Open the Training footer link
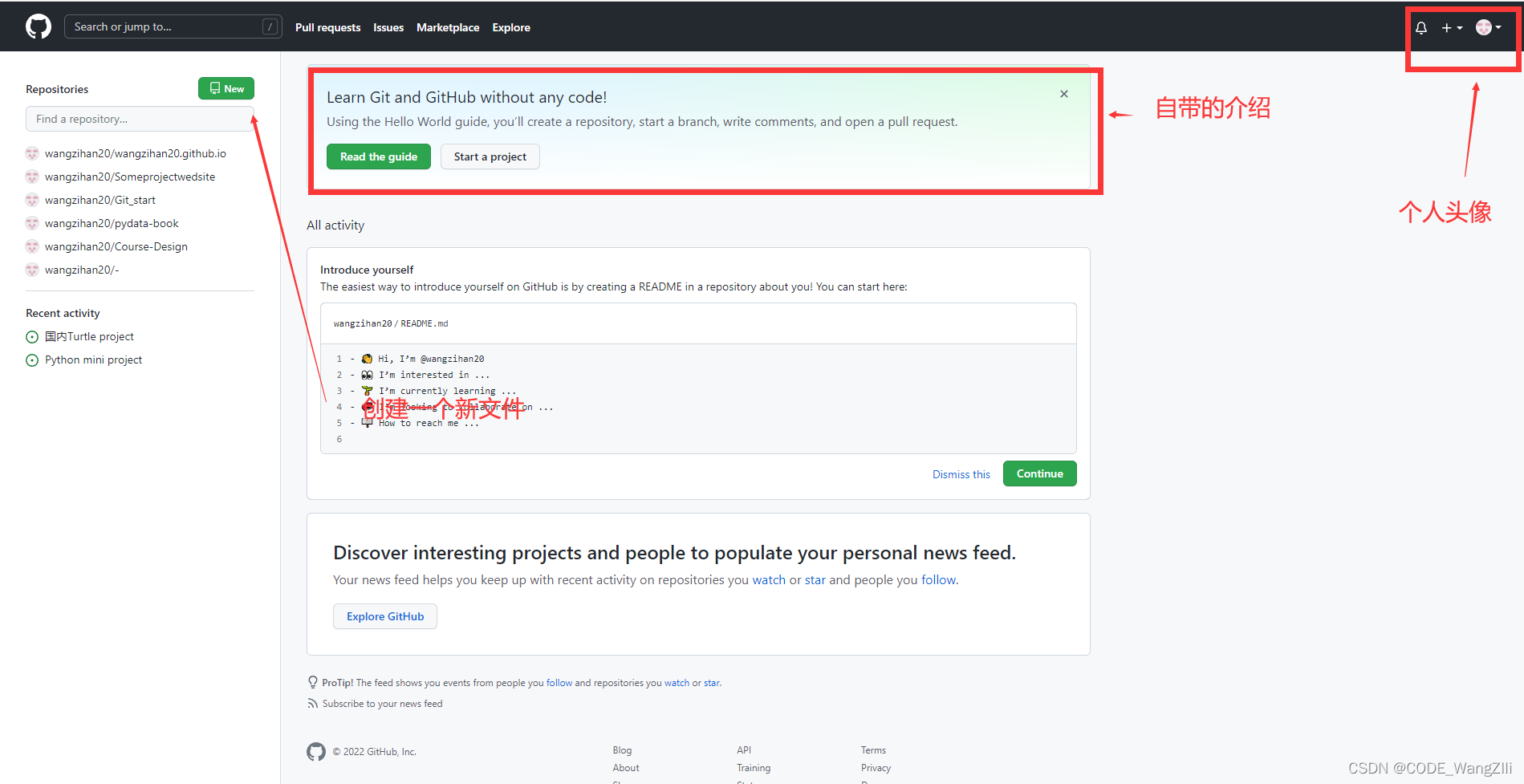 click(754, 768)
